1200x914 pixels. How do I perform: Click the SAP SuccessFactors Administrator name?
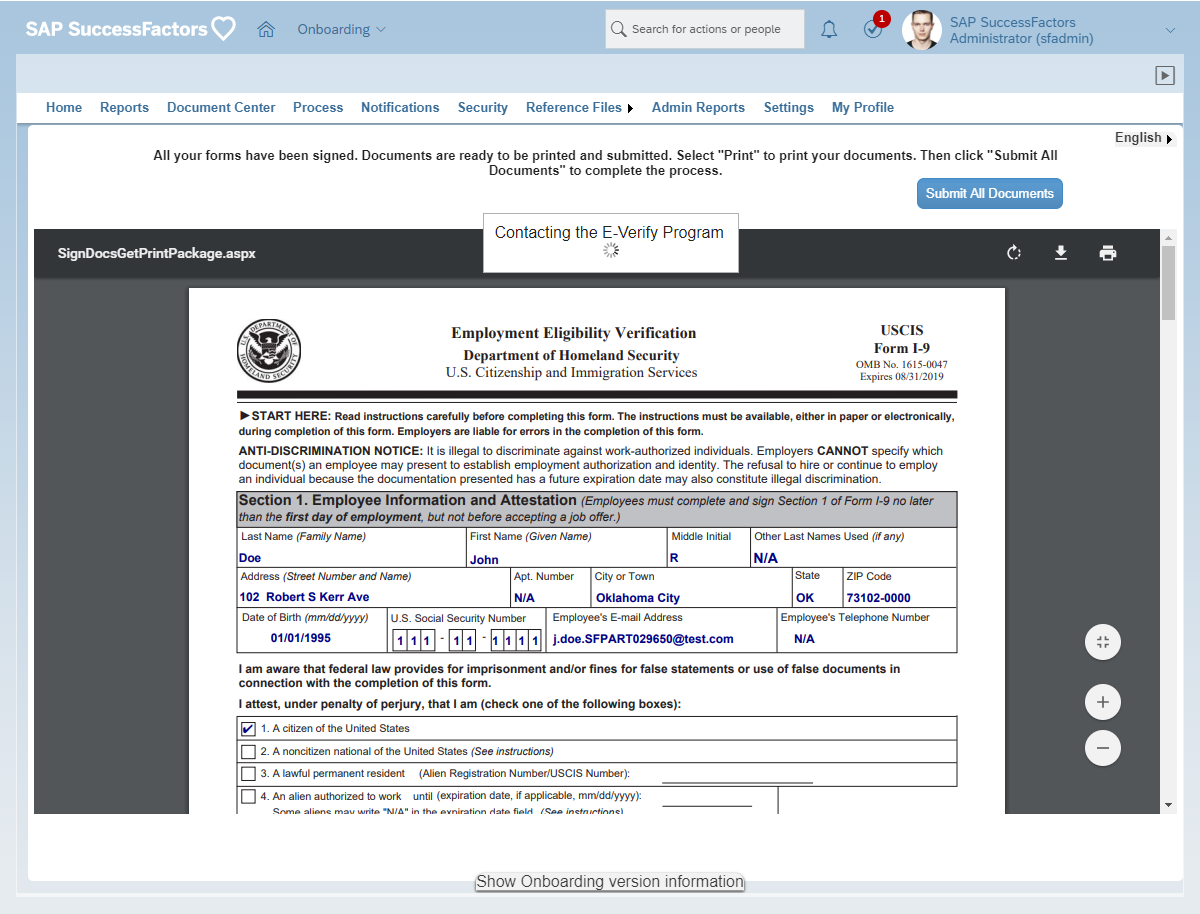[1021, 30]
